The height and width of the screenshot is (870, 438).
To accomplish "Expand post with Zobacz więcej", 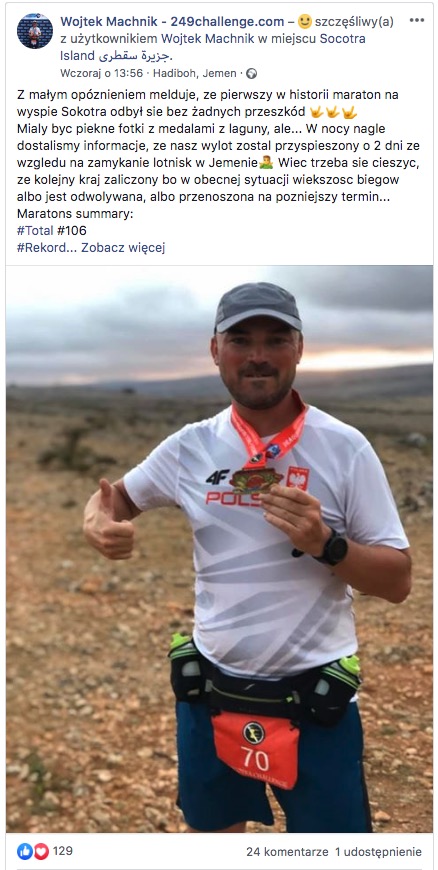I will (x=123, y=247).
